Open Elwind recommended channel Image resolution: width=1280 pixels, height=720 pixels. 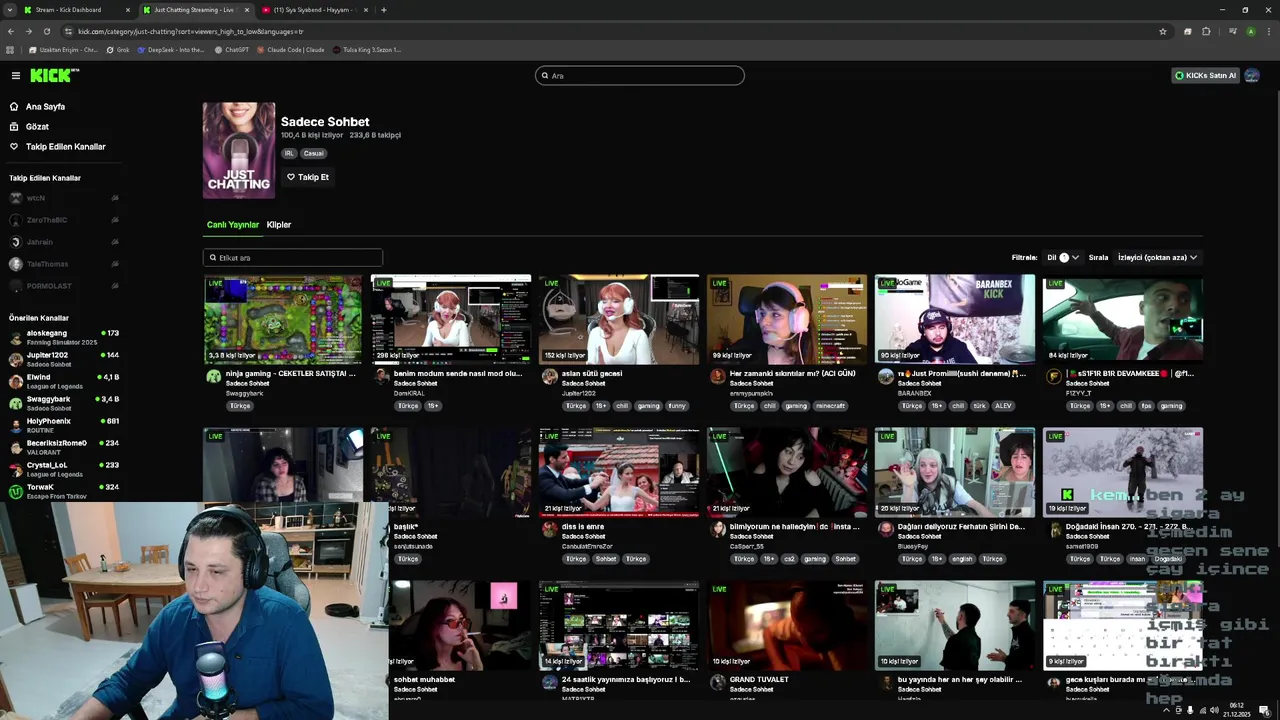64,381
